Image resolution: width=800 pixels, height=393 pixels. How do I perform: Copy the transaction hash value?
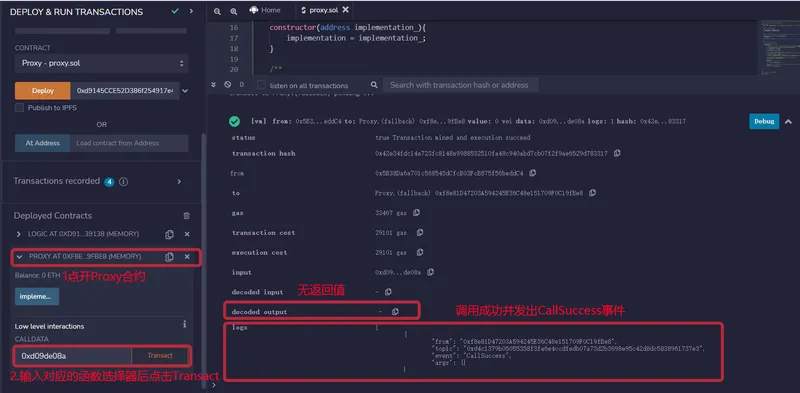(617, 153)
